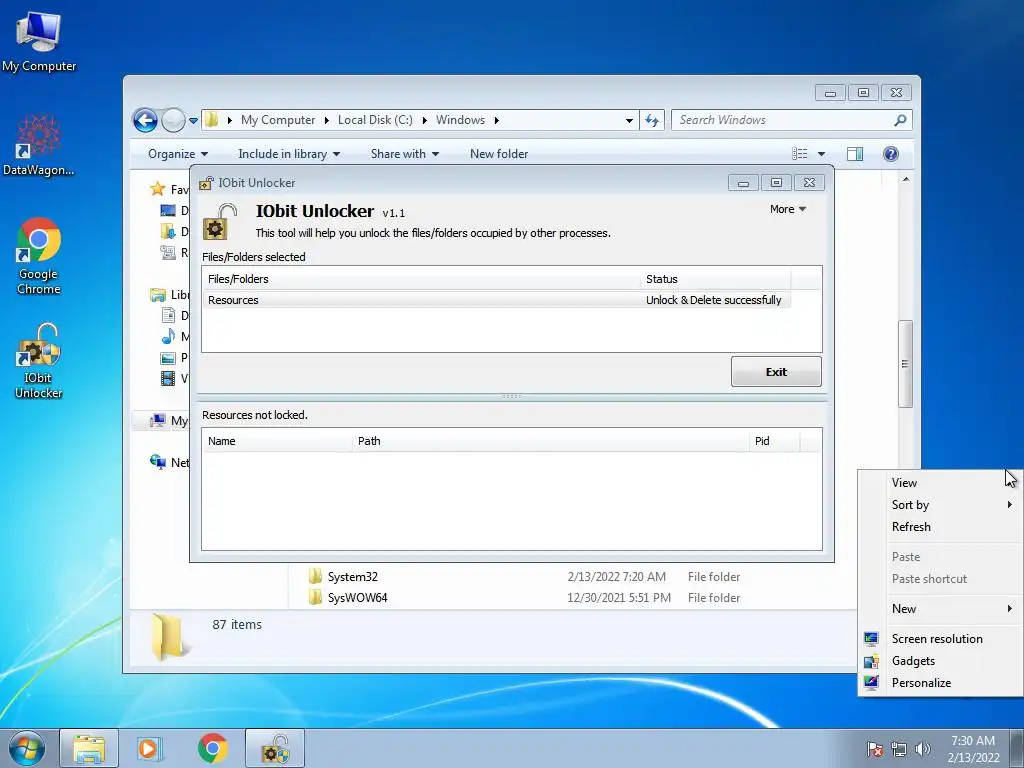Refresh the Explorer address bar
This screenshot has height=768, width=1024.
651,120
